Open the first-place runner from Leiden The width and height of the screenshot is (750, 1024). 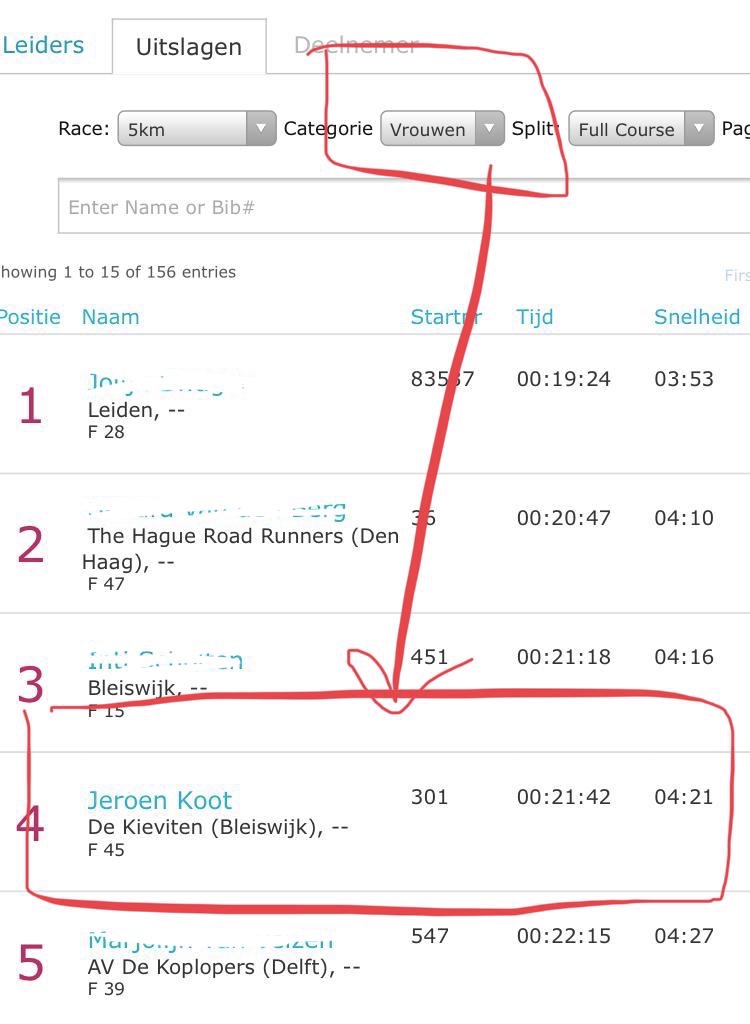[x=167, y=383]
